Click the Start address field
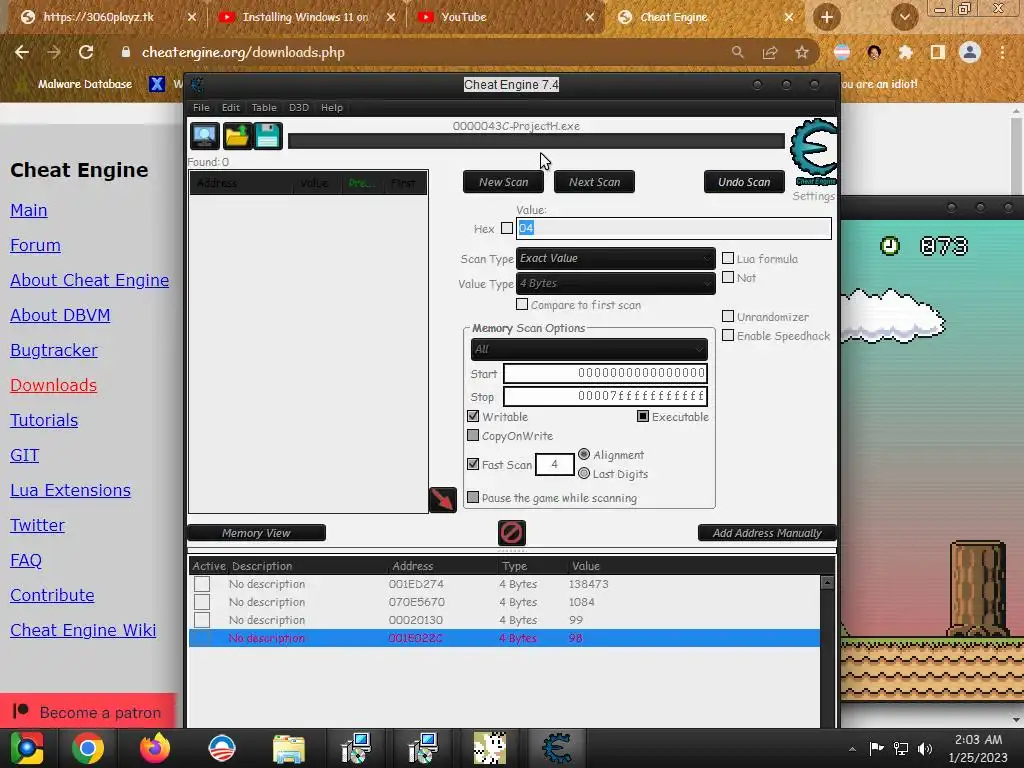1024x768 pixels. (605, 373)
